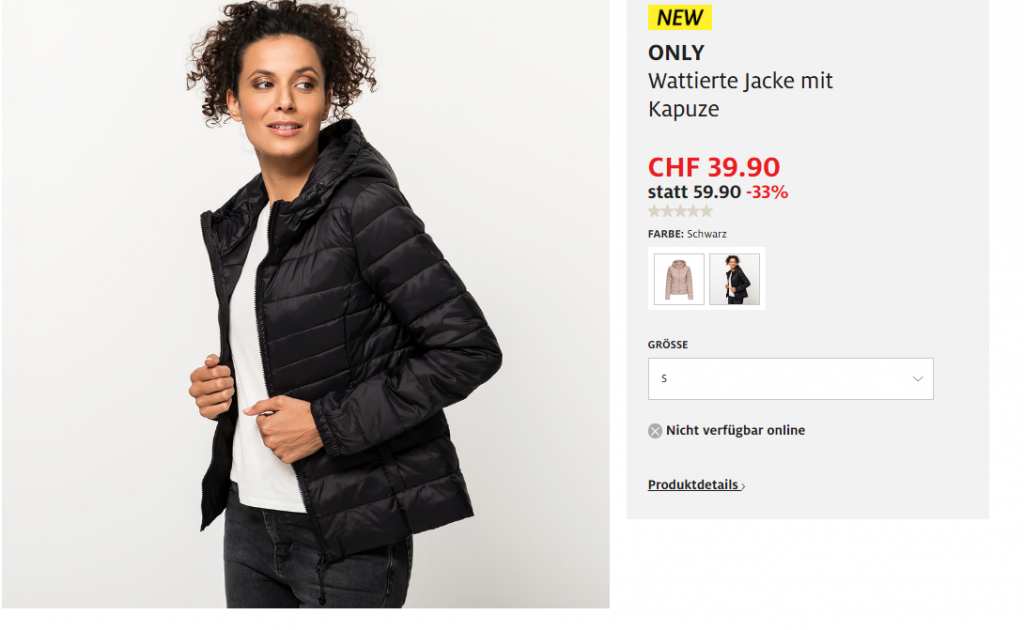The image size is (1024, 630).
Task: Click the yellow NEW badge
Action: tap(679, 18)
